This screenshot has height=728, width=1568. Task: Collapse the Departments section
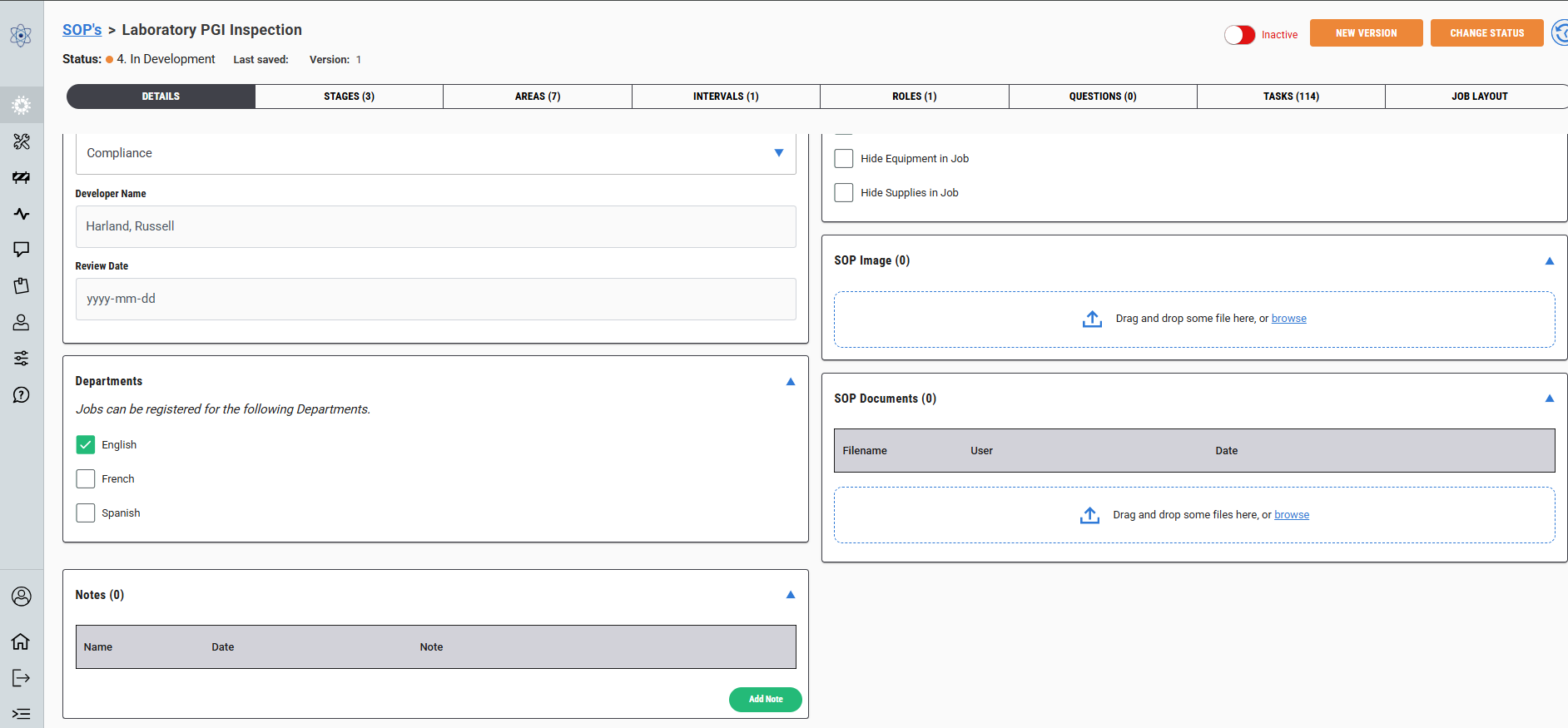[791, 382]
